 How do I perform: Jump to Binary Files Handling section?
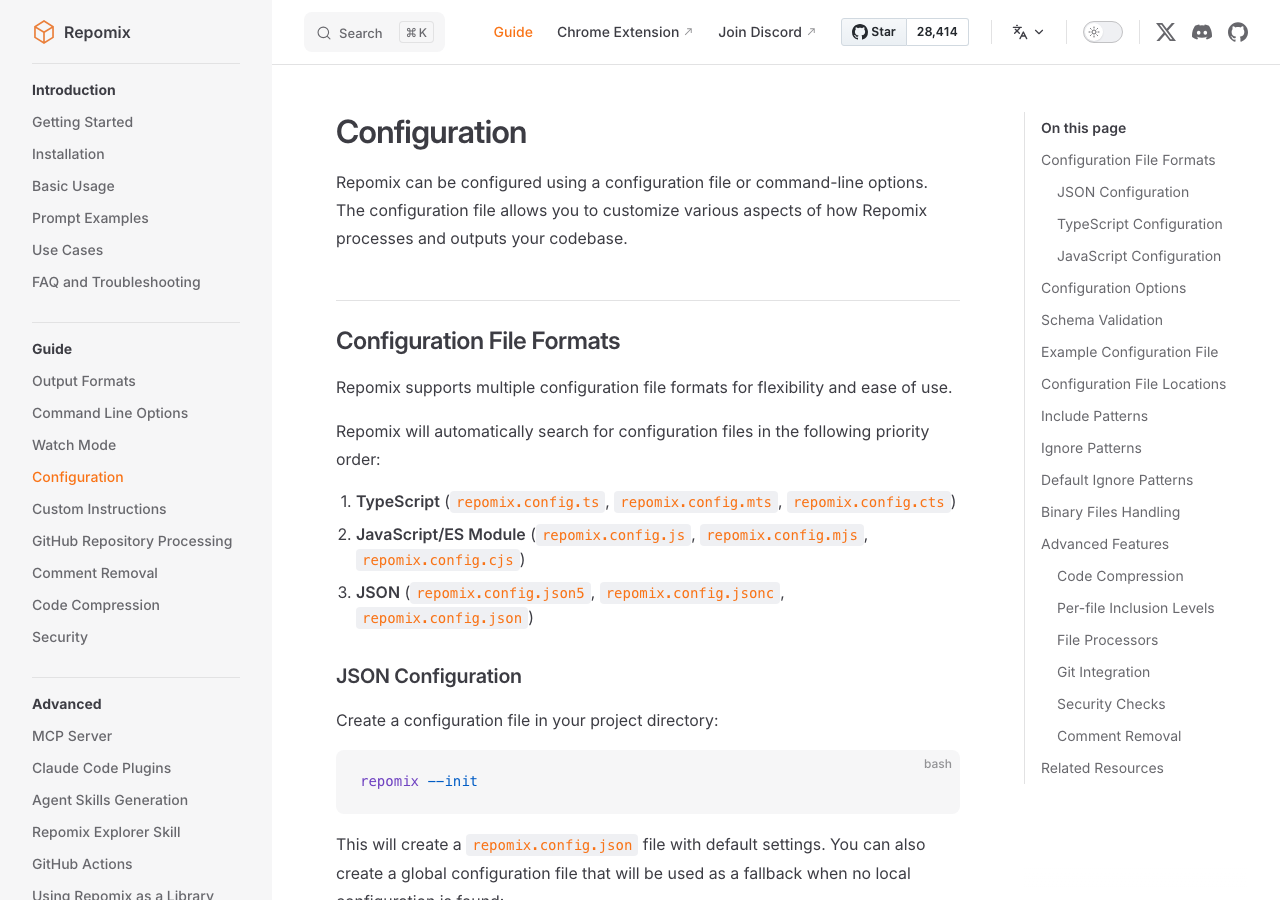pos(1110,512)
